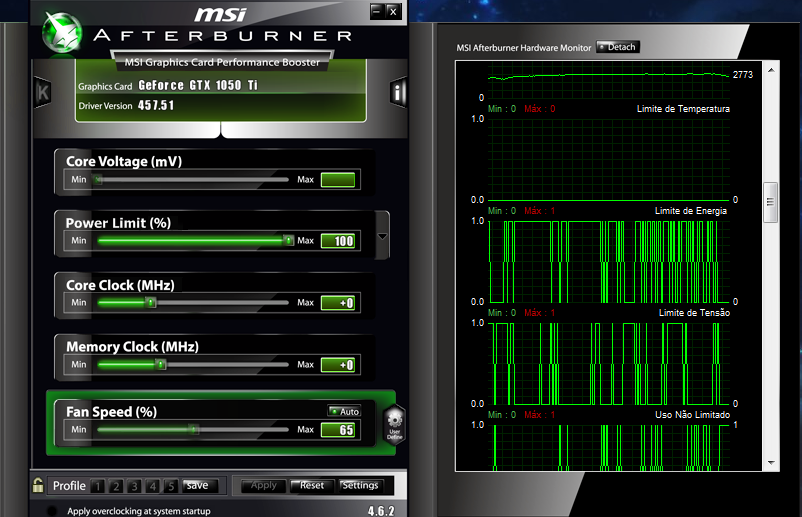Click the Reset button
The width and height of the screenshot is (802, 517).
[x=311, y=485]
